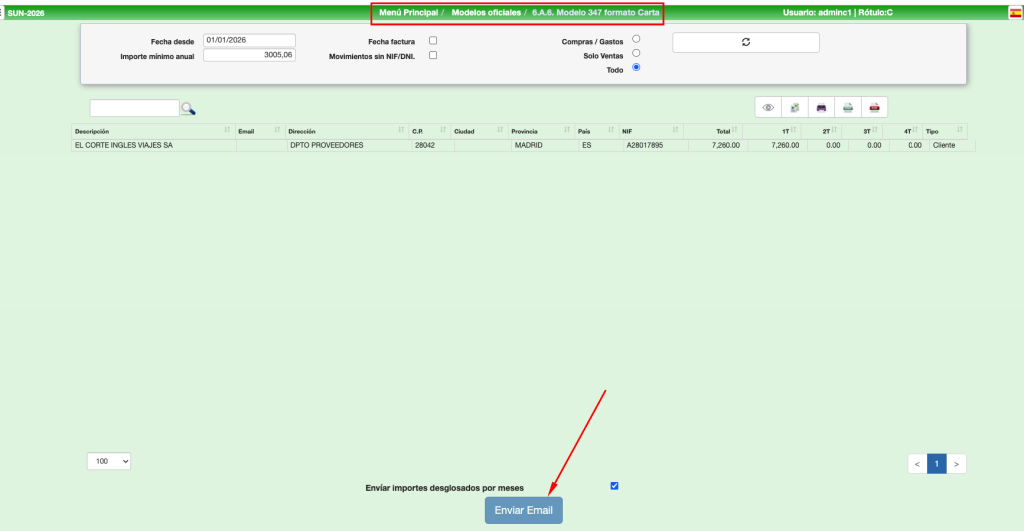Choose the Solo Ventas radio option
The width and height of the screenshot is (1024, 531).
point(636,53)
